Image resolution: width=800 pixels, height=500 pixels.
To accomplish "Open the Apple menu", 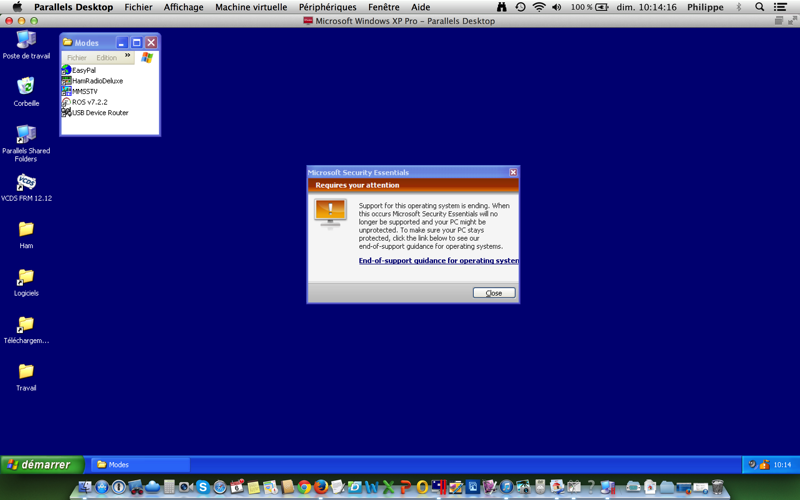I will tap(17, 7).
